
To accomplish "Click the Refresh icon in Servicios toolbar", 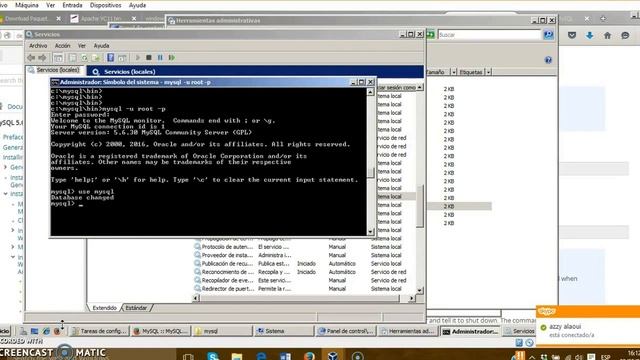I will pyautogui.click(x=84, y=58).
